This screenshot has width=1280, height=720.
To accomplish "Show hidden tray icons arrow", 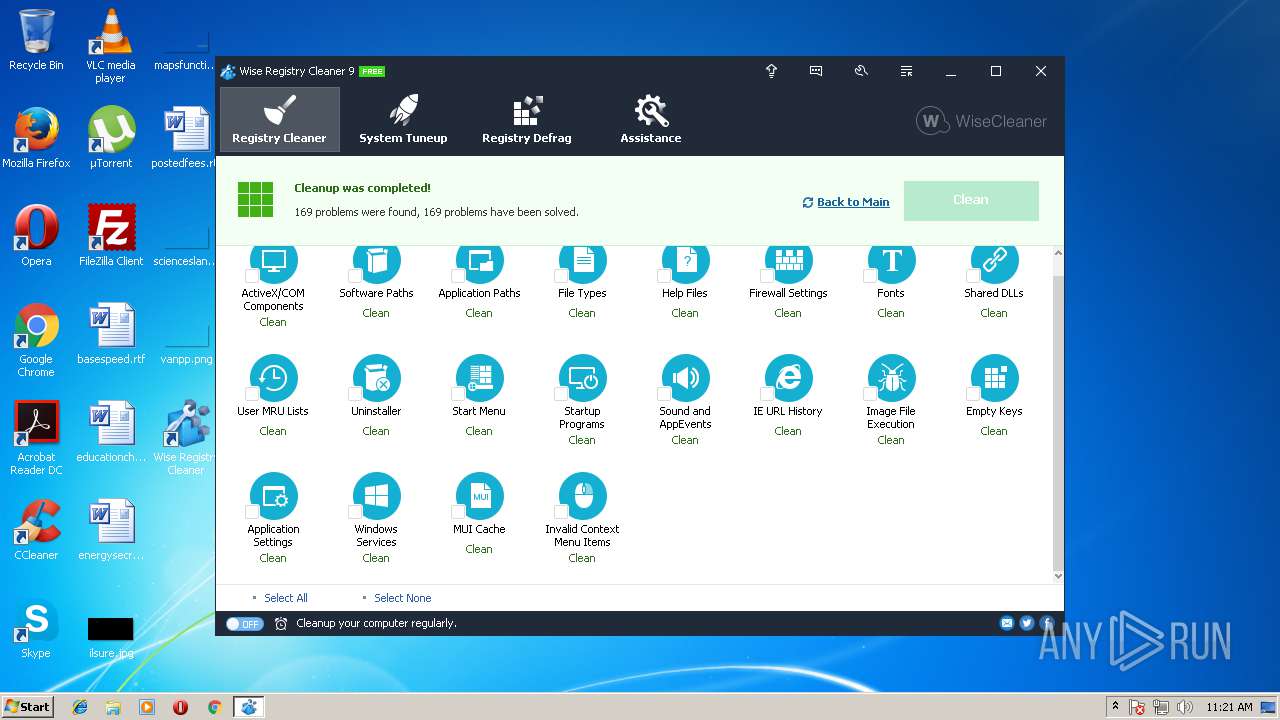I will coord(1115,706).
